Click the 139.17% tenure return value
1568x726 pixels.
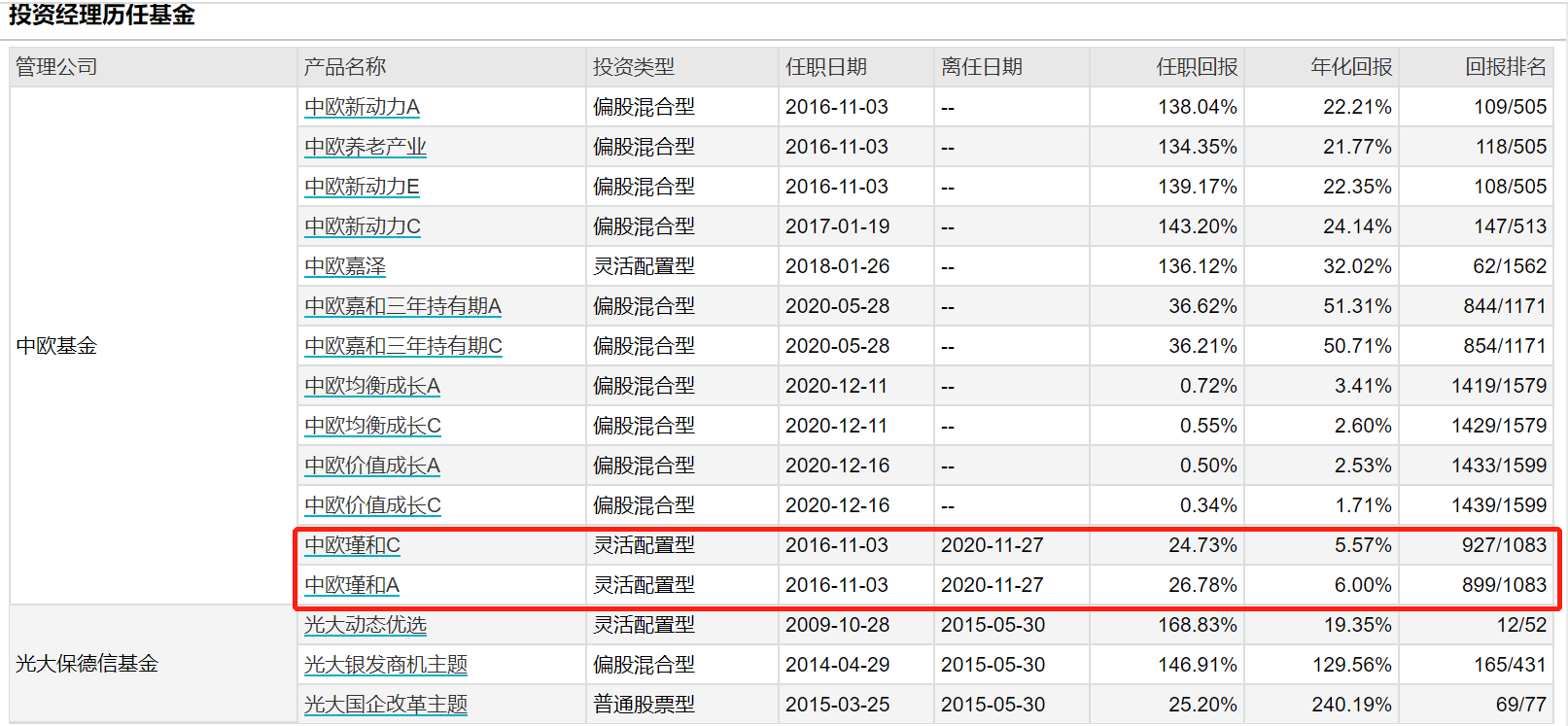click(x=1198, y=187)
